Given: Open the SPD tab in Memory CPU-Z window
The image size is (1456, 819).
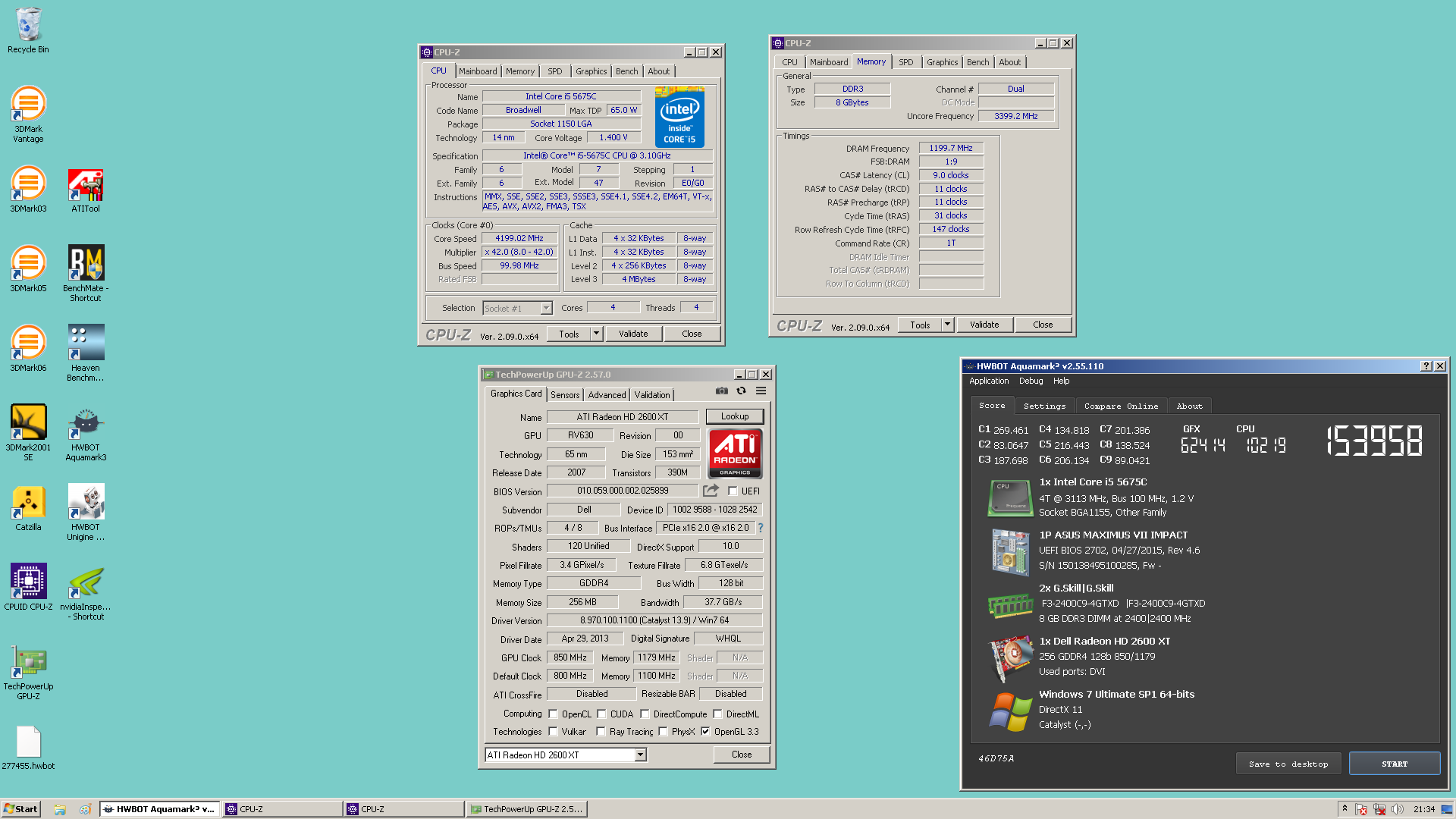Looking at the screenshot, I should [905, 62].
